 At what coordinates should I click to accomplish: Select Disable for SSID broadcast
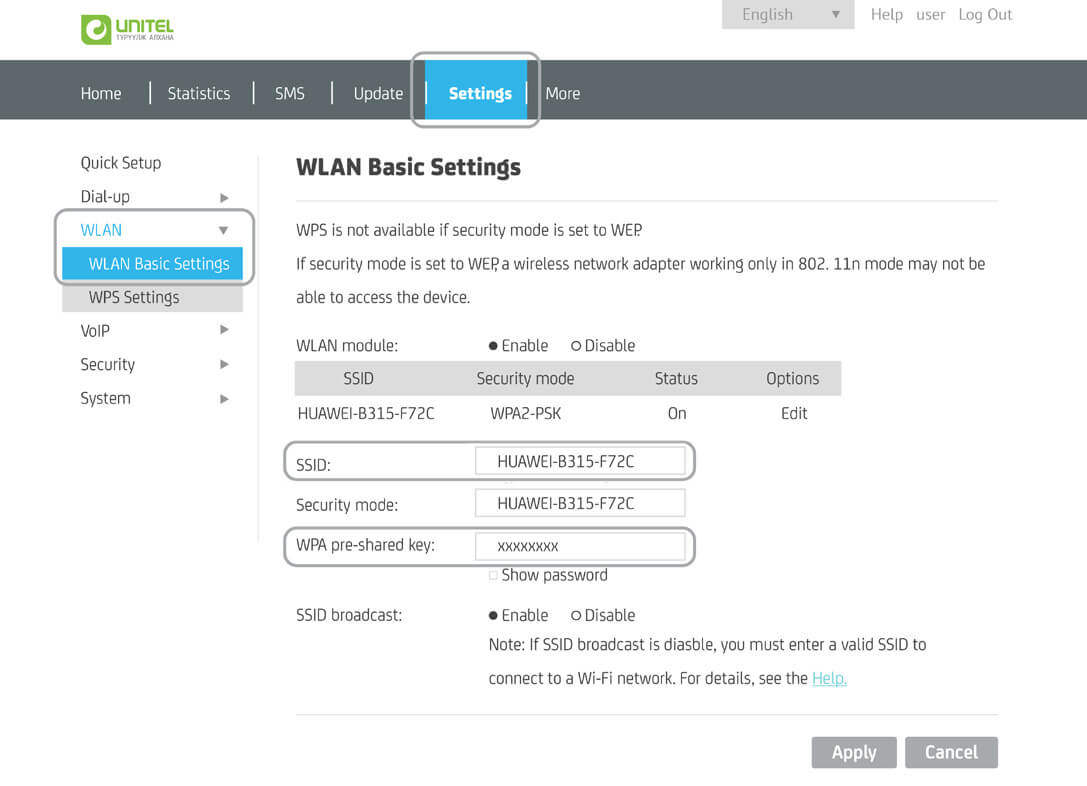coord(576,616)
